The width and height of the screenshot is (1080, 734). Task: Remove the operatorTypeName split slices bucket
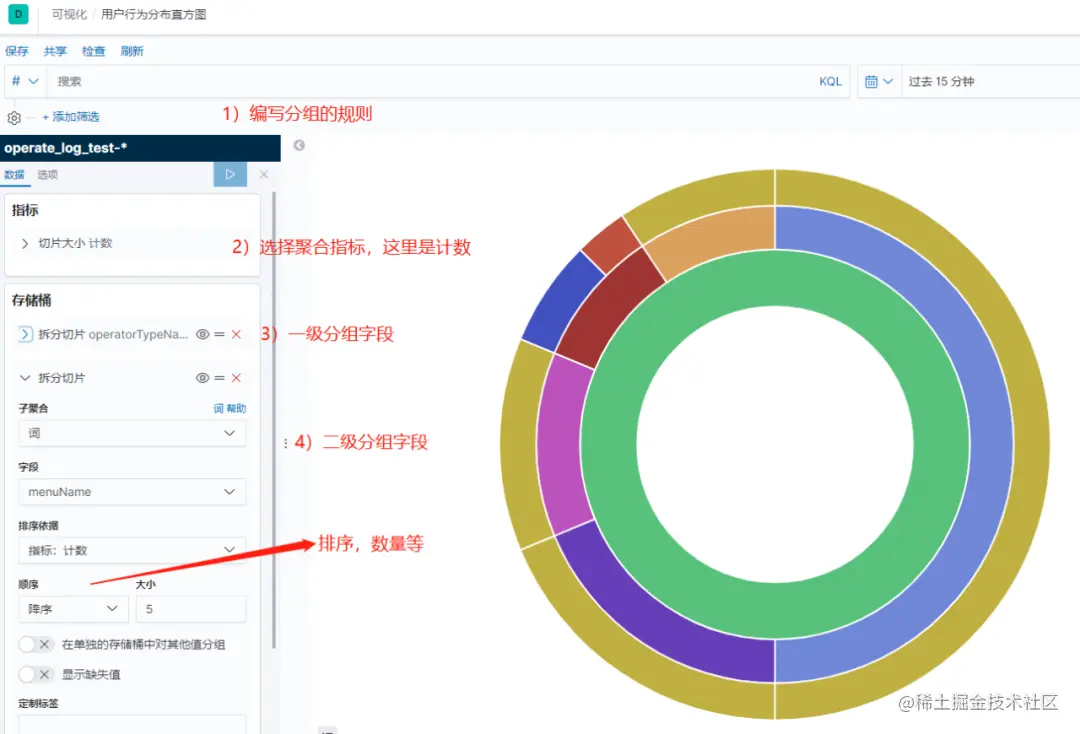236,334
